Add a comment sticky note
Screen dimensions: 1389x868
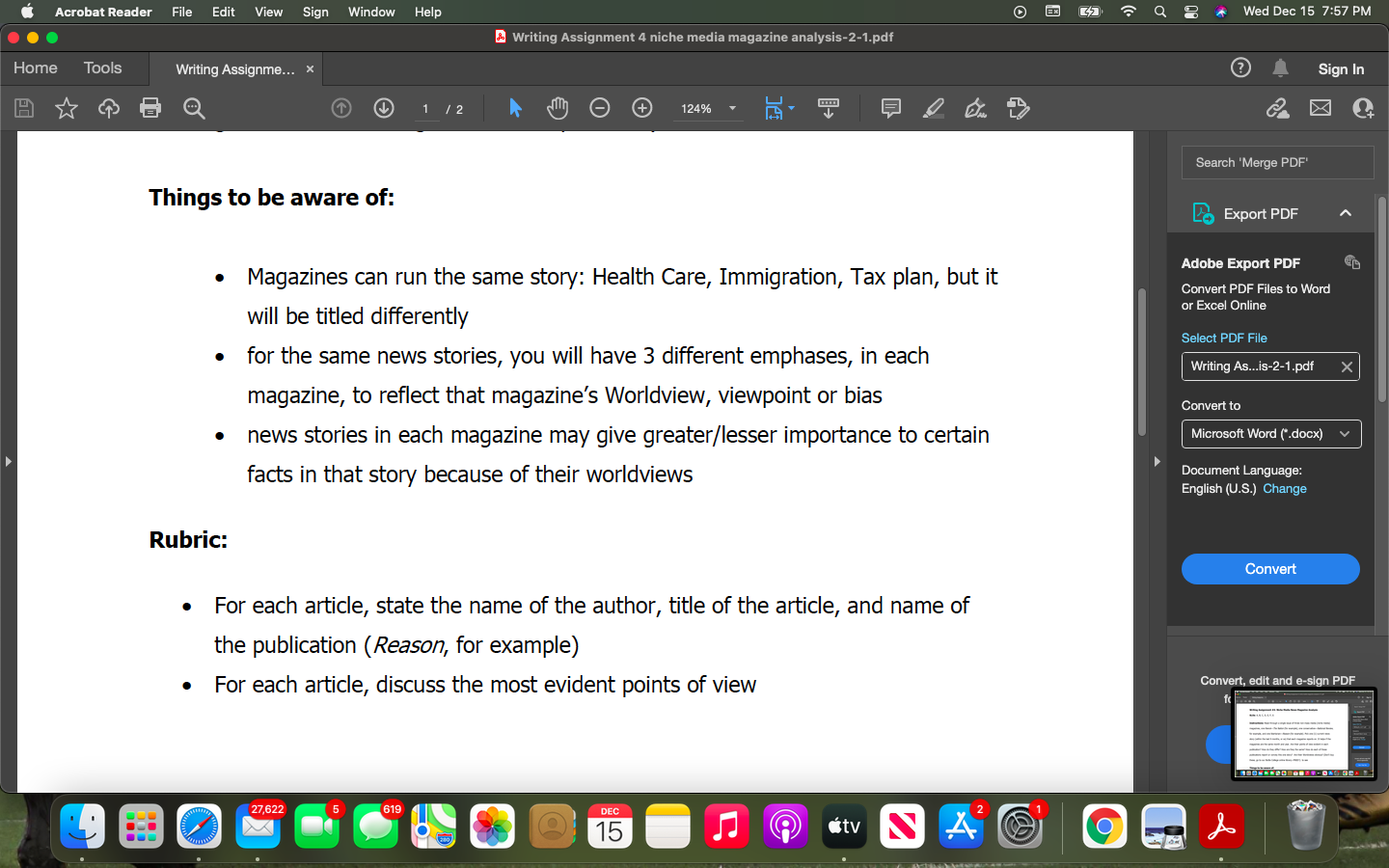tap(891, 108)
